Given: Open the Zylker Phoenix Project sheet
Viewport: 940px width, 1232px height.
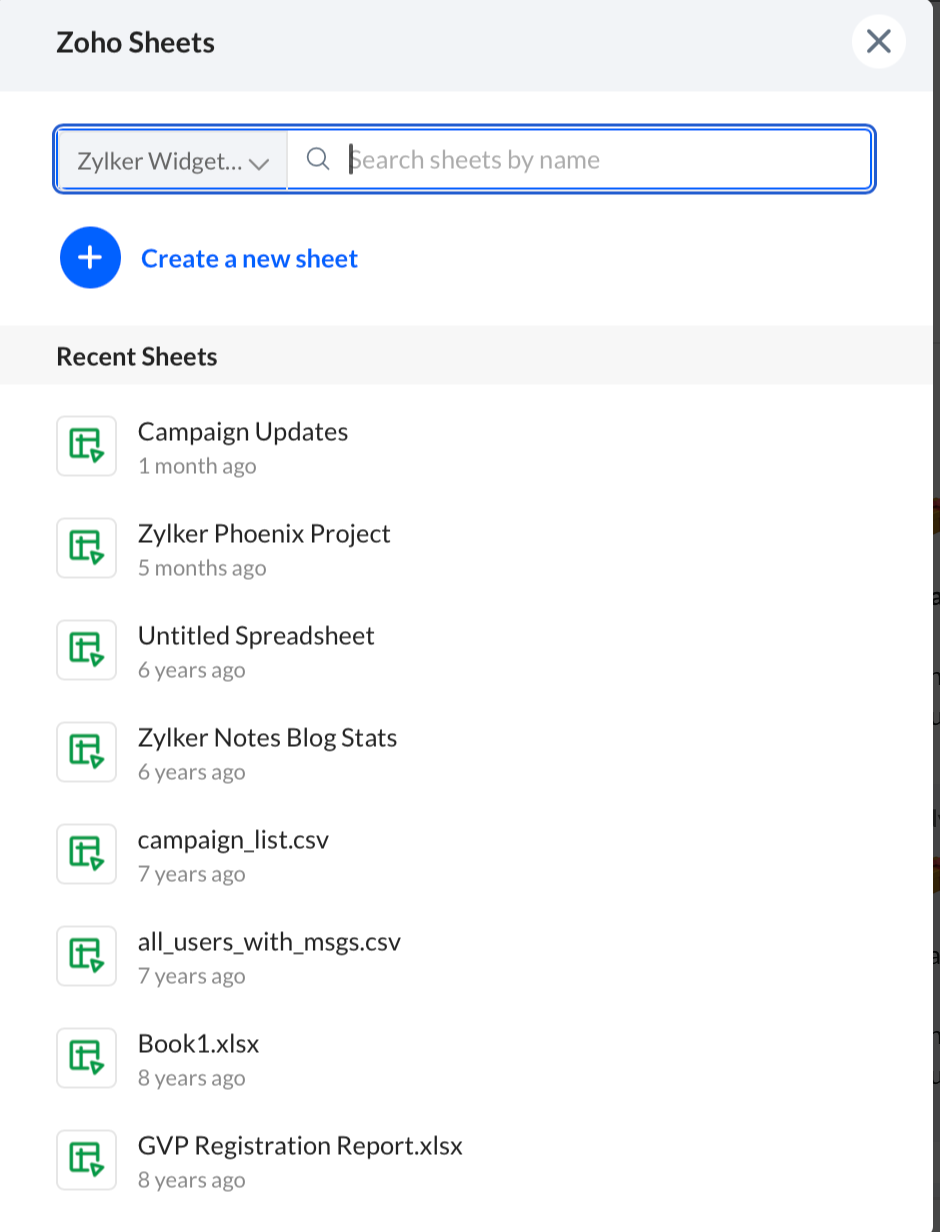Looking at the screenshot, I should (x=264, y=534).
